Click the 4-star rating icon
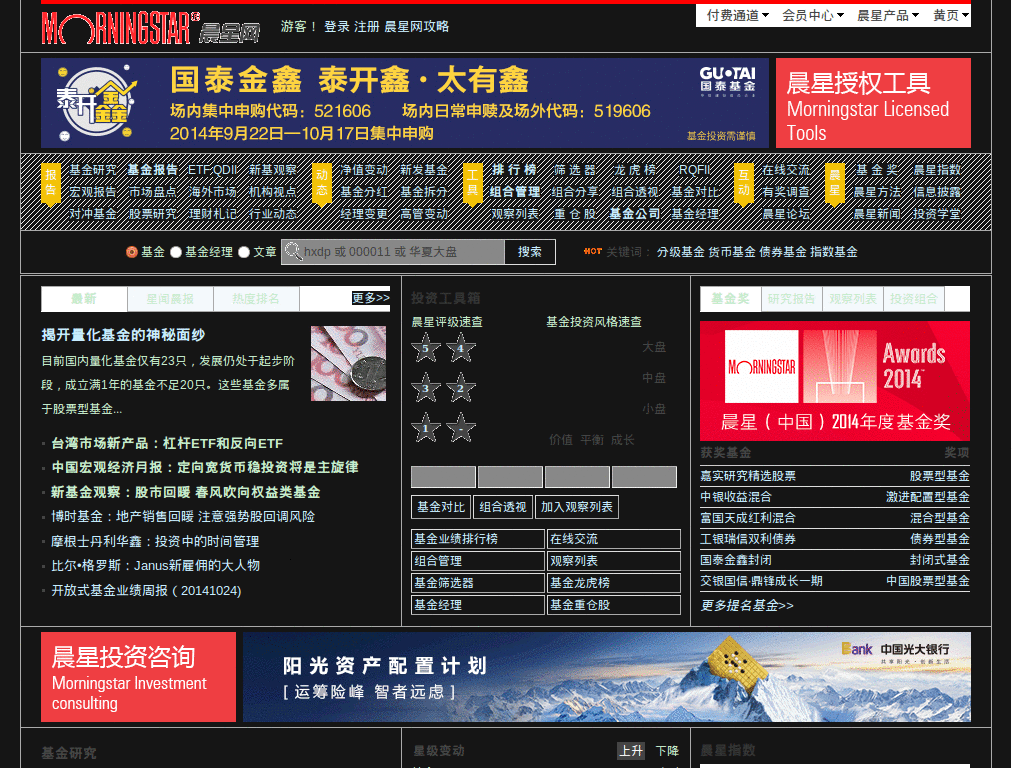The image size is (1024, 768). pos(460,347)
